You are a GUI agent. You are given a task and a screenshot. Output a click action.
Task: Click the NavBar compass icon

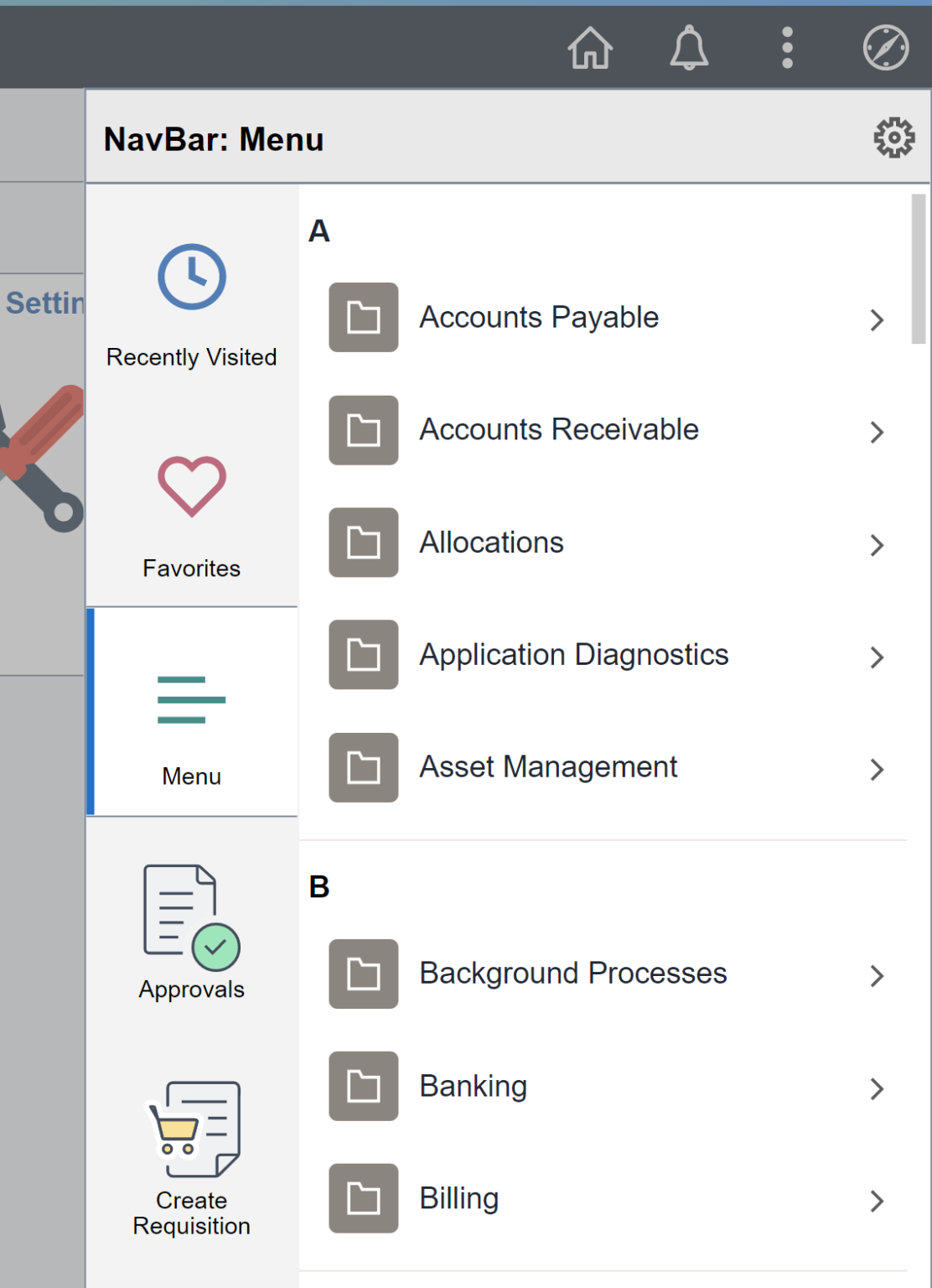click(x=884, y=48)
